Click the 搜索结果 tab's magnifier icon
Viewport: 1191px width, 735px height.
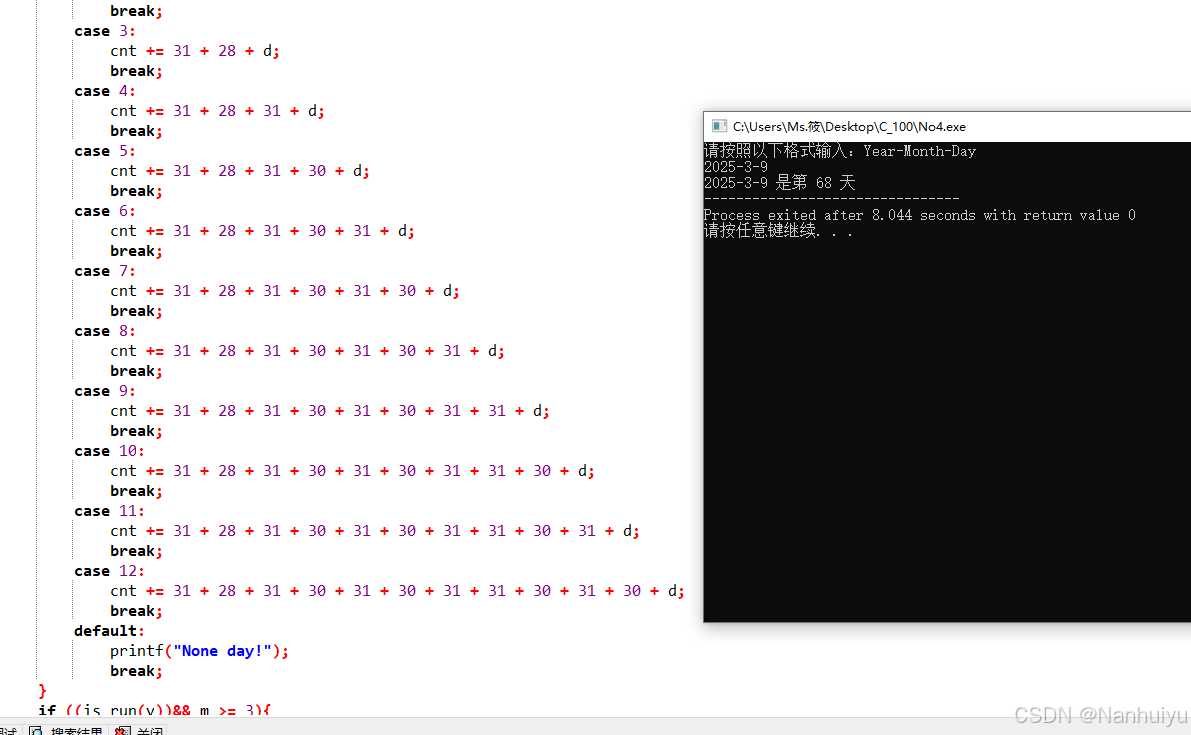[36, 730]
